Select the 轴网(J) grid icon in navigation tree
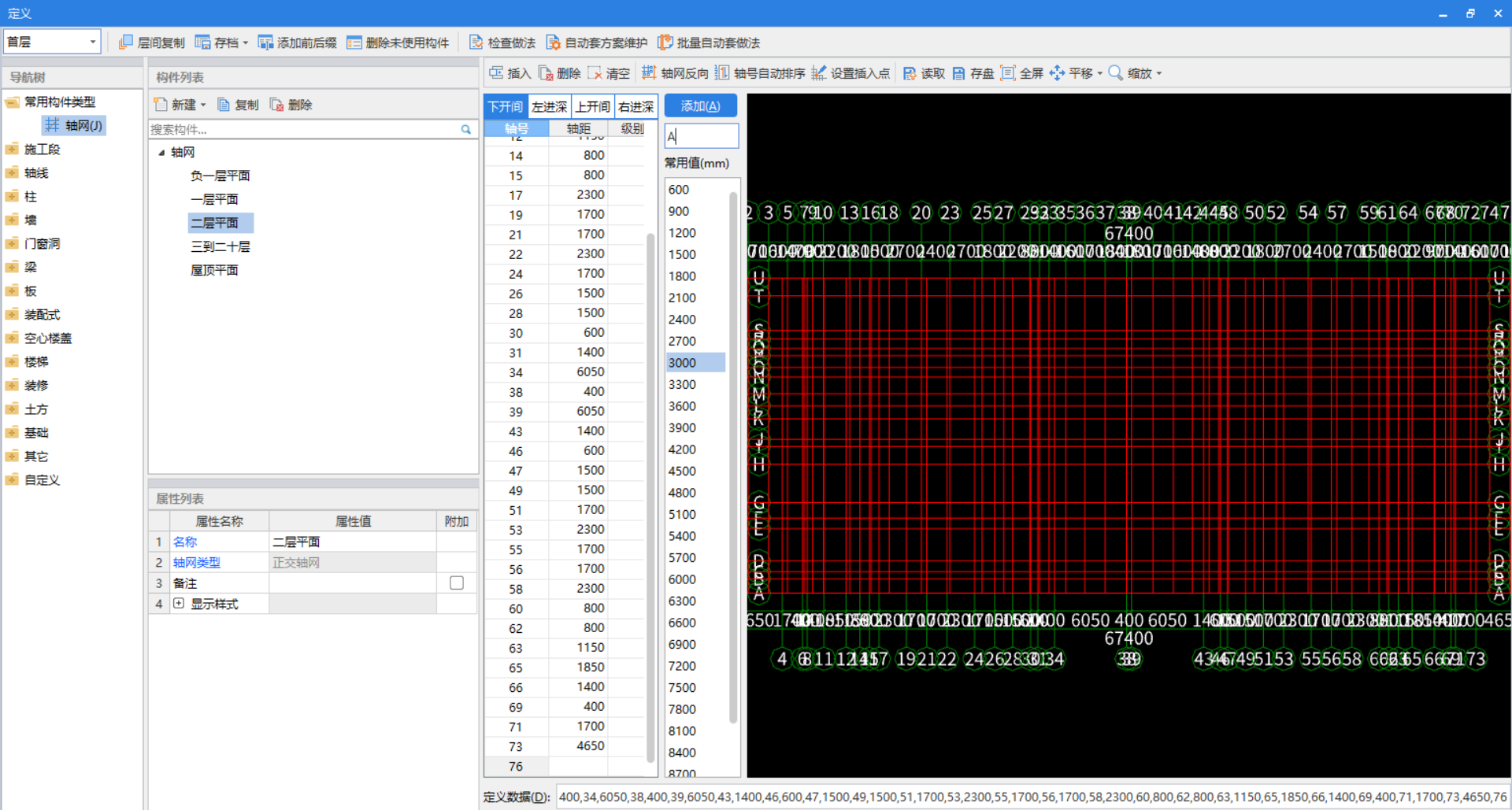This screenshot has width=1512, height=810. pos(52,125)
